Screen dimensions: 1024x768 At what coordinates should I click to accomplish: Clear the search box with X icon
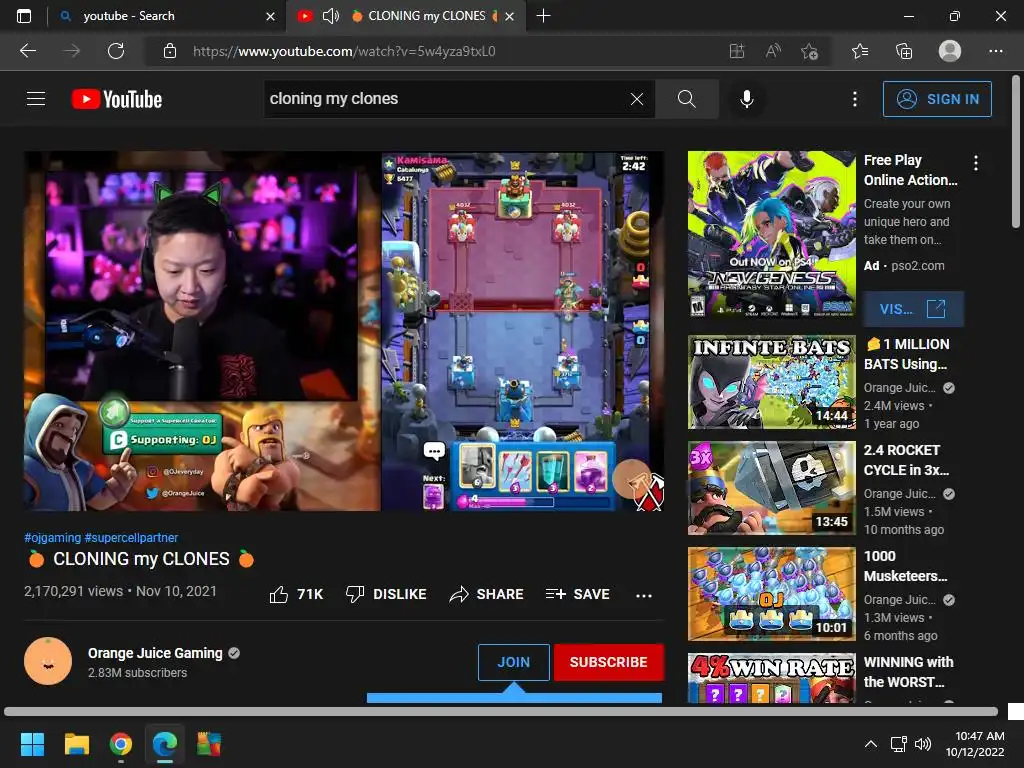pyautogui.click(x=637, y=99)
